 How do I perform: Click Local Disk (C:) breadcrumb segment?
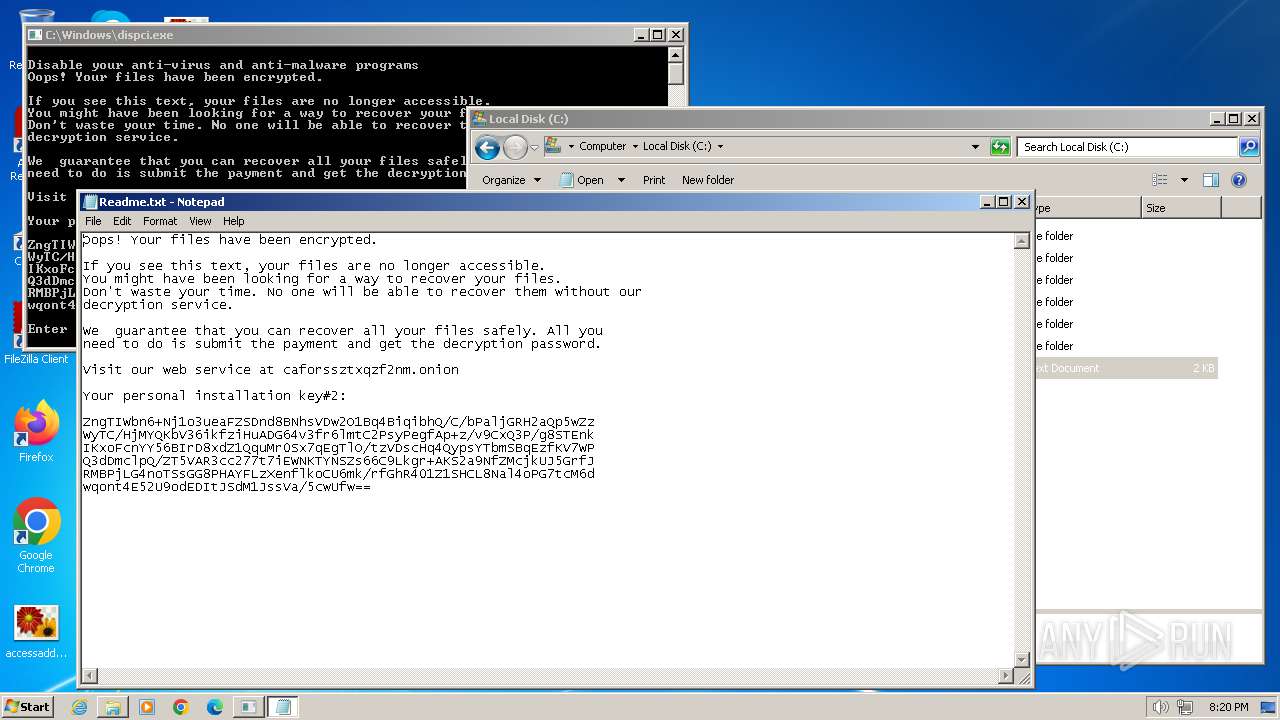677,146
